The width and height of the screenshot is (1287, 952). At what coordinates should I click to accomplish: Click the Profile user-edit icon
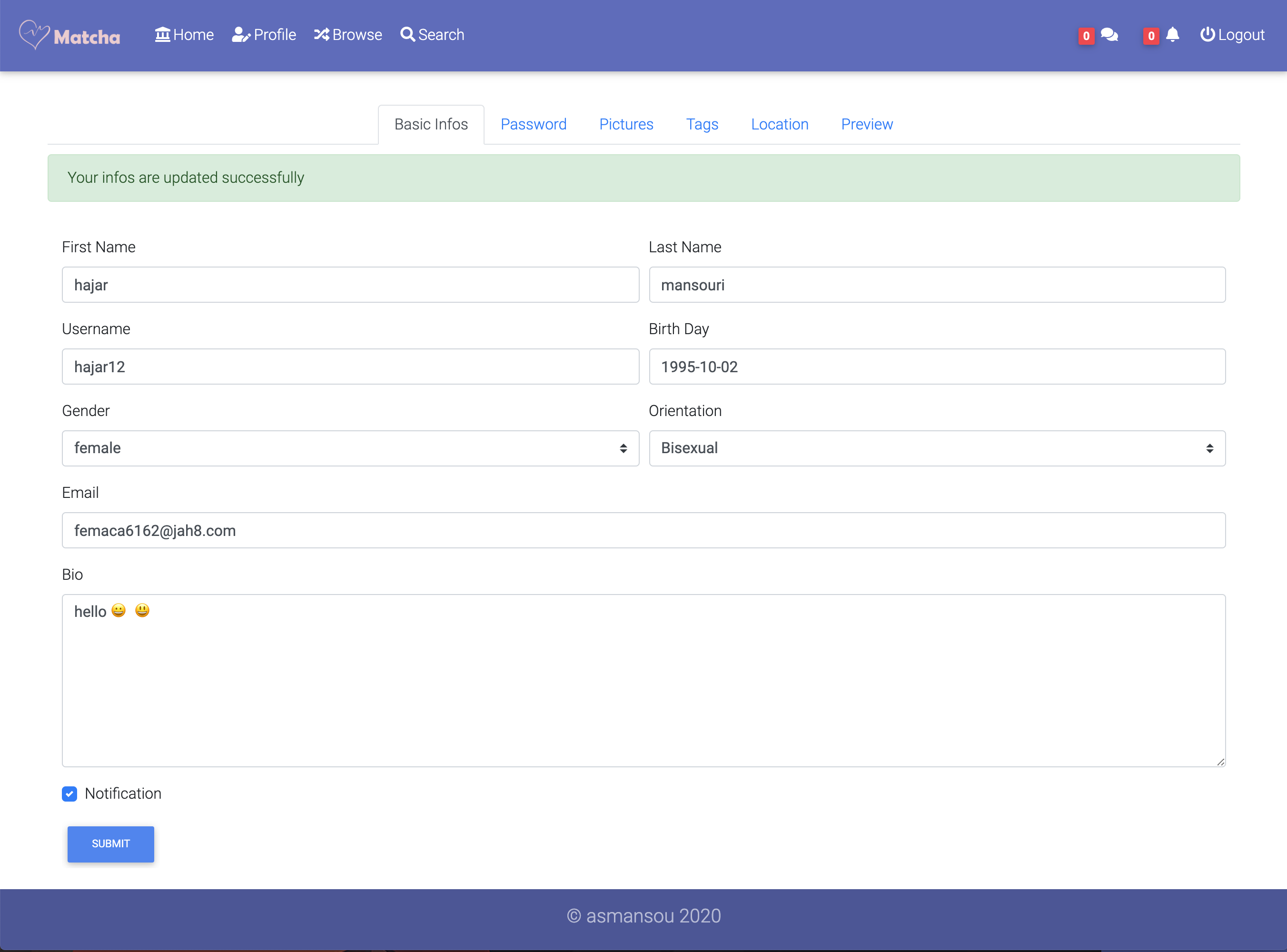coord(240,35)
